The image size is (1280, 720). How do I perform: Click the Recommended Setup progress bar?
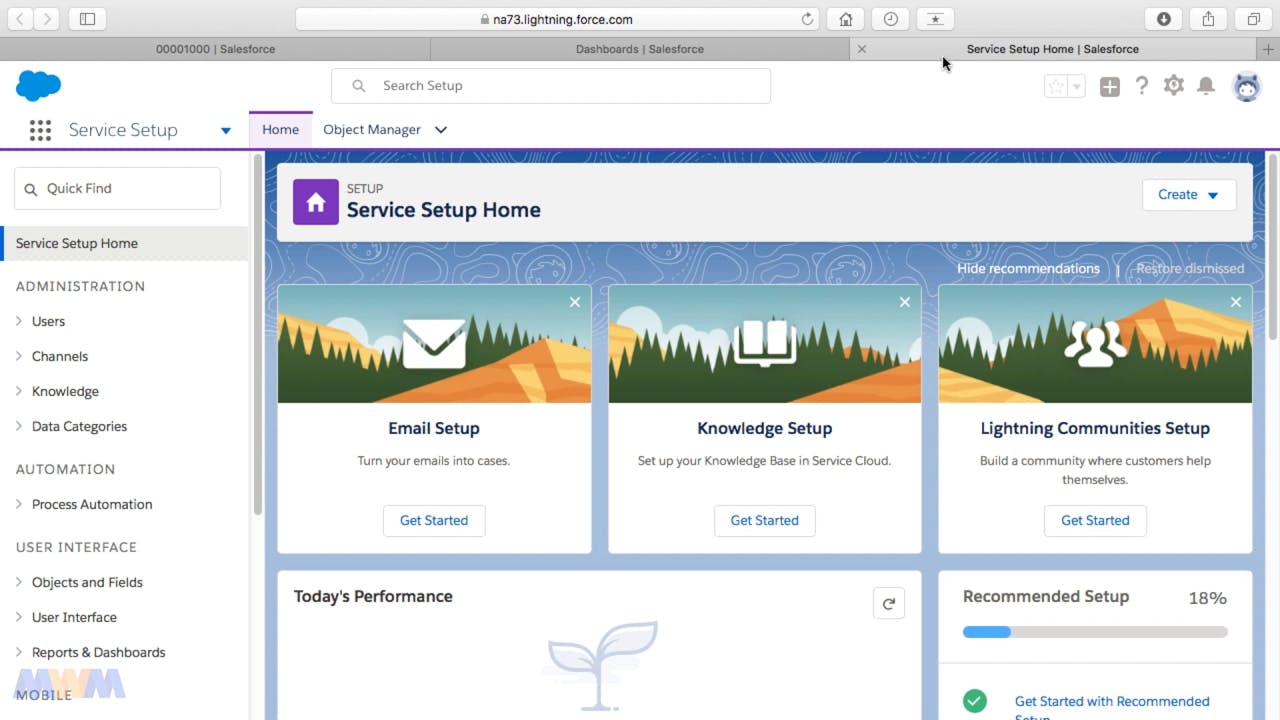1095,632
